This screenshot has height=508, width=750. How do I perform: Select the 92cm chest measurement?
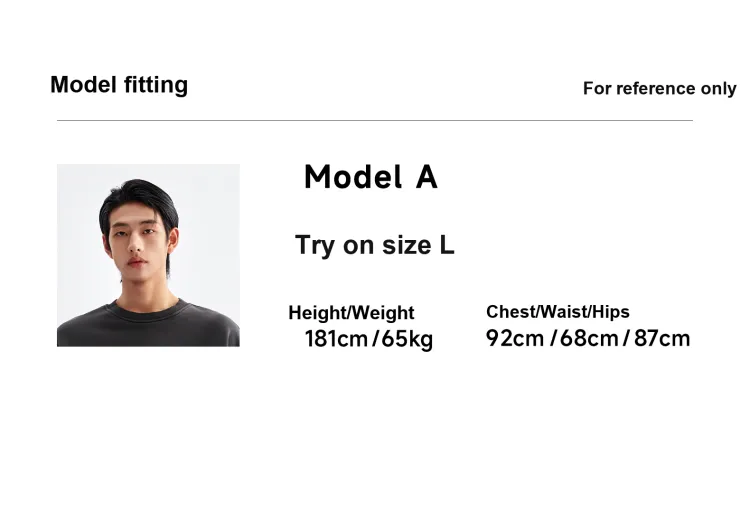pos(515,338)
